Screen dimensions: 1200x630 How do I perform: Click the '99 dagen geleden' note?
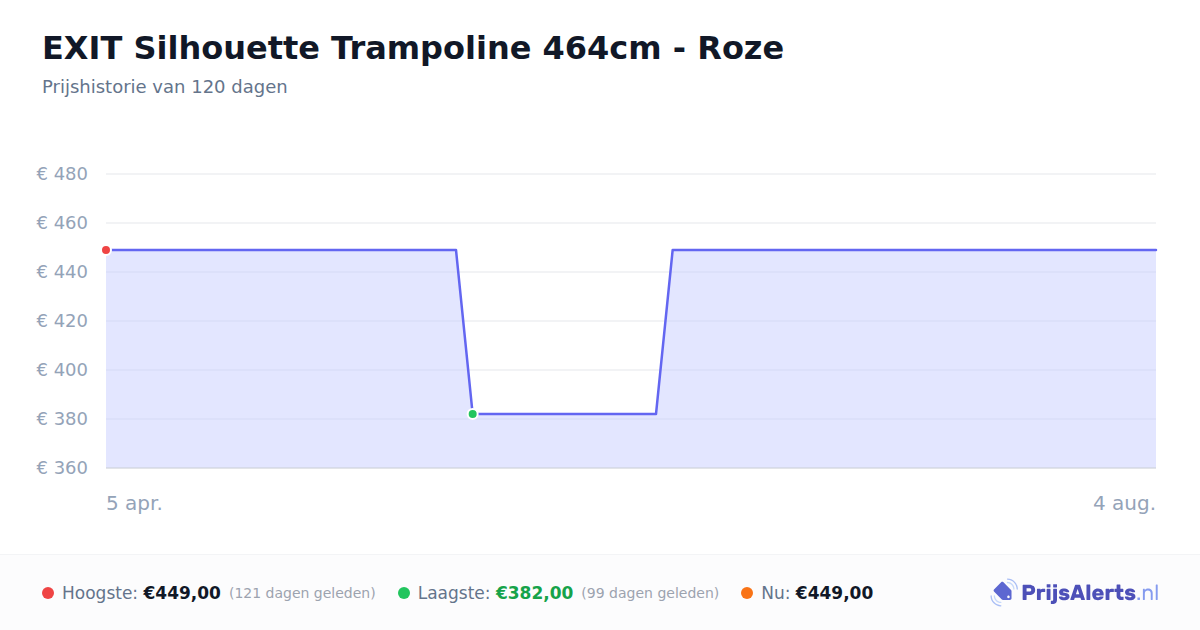(650, 593)
